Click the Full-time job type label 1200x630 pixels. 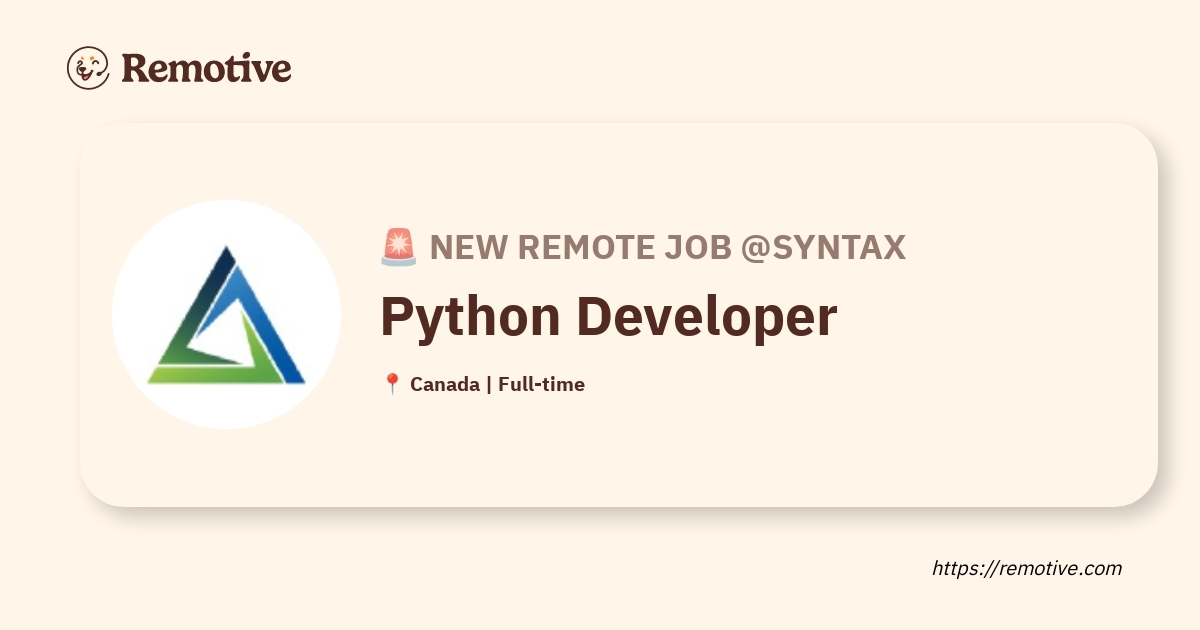coord(541,384)
